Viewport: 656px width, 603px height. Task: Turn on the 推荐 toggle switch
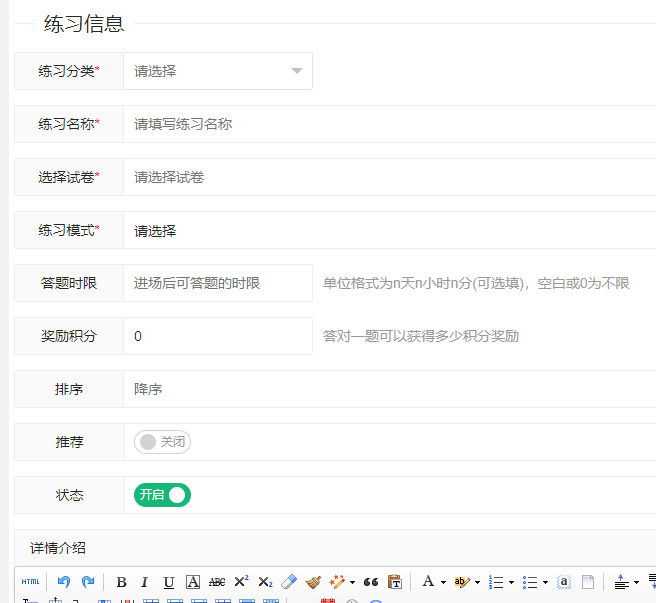162,442
